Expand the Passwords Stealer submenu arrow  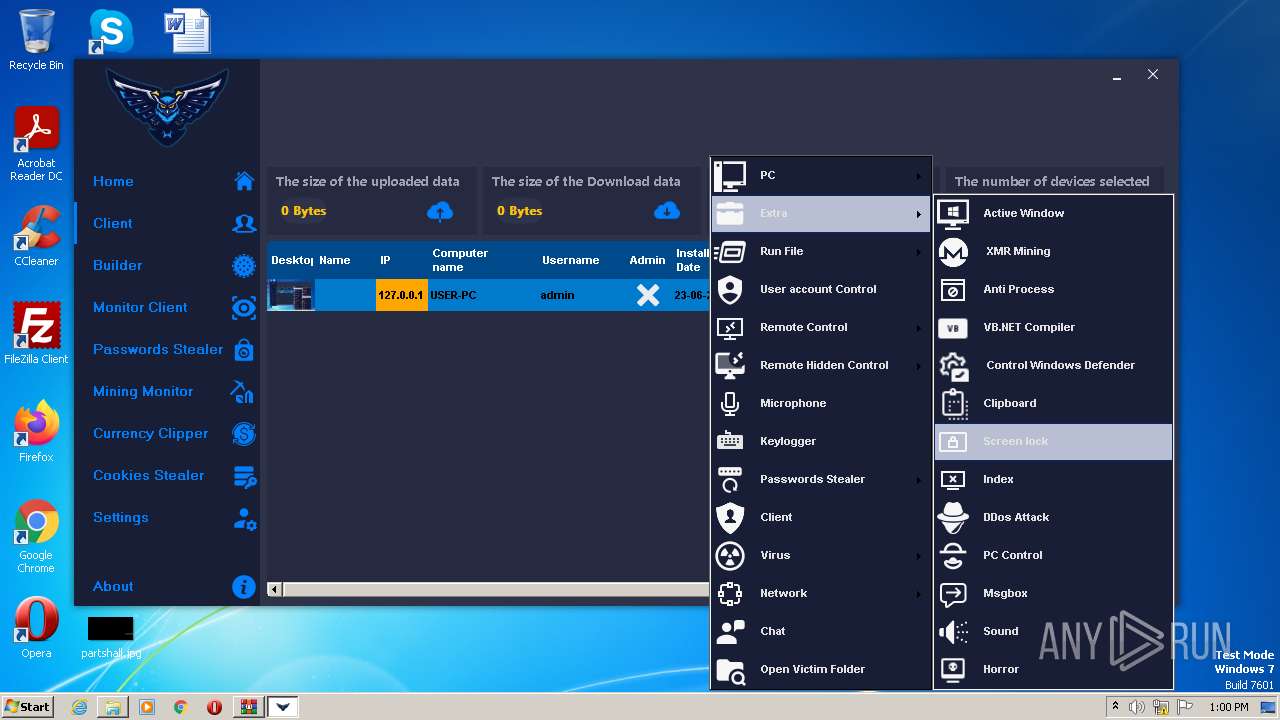[x=918, y=480]
